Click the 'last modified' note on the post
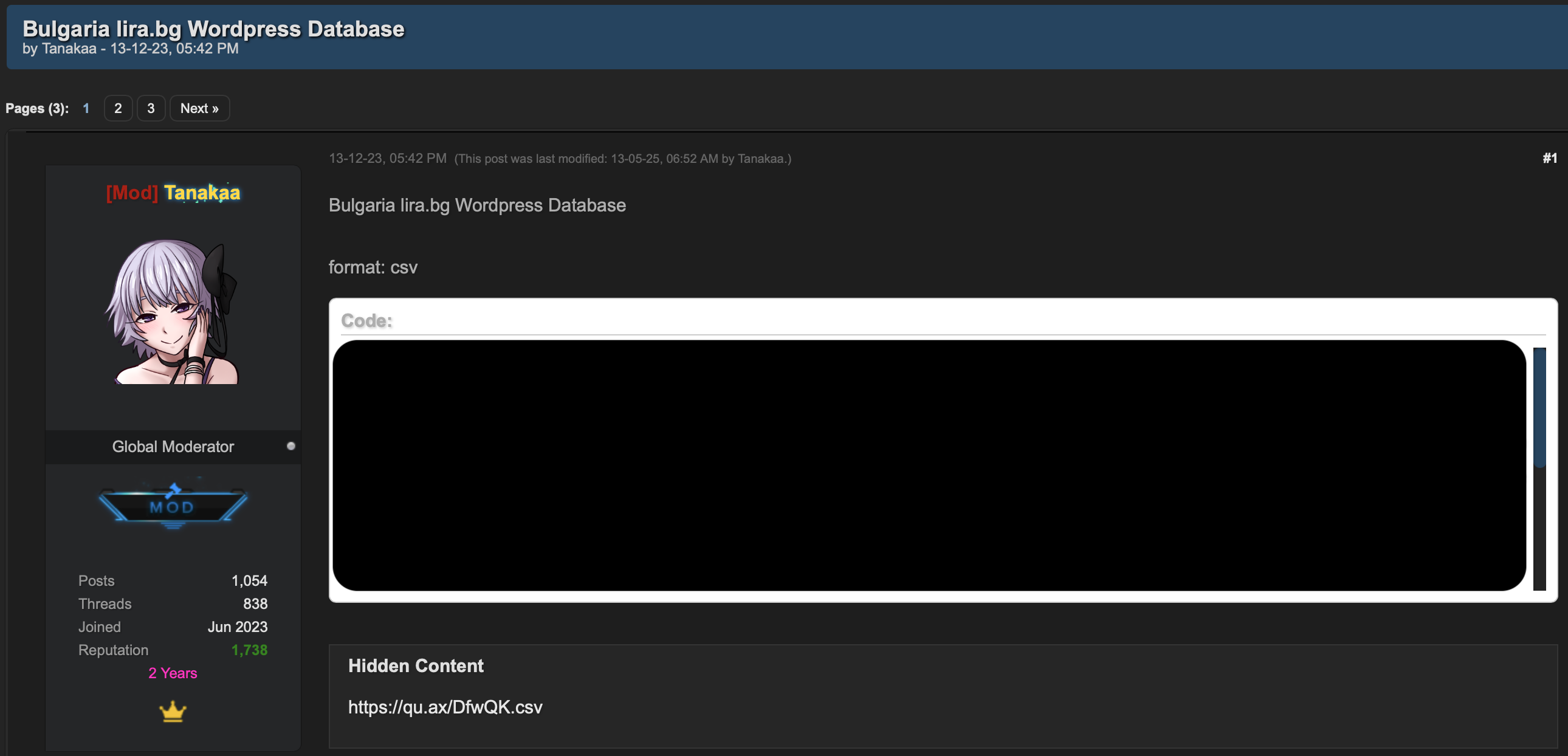Viewport: 1568px width, 756px height. (623, 159)
